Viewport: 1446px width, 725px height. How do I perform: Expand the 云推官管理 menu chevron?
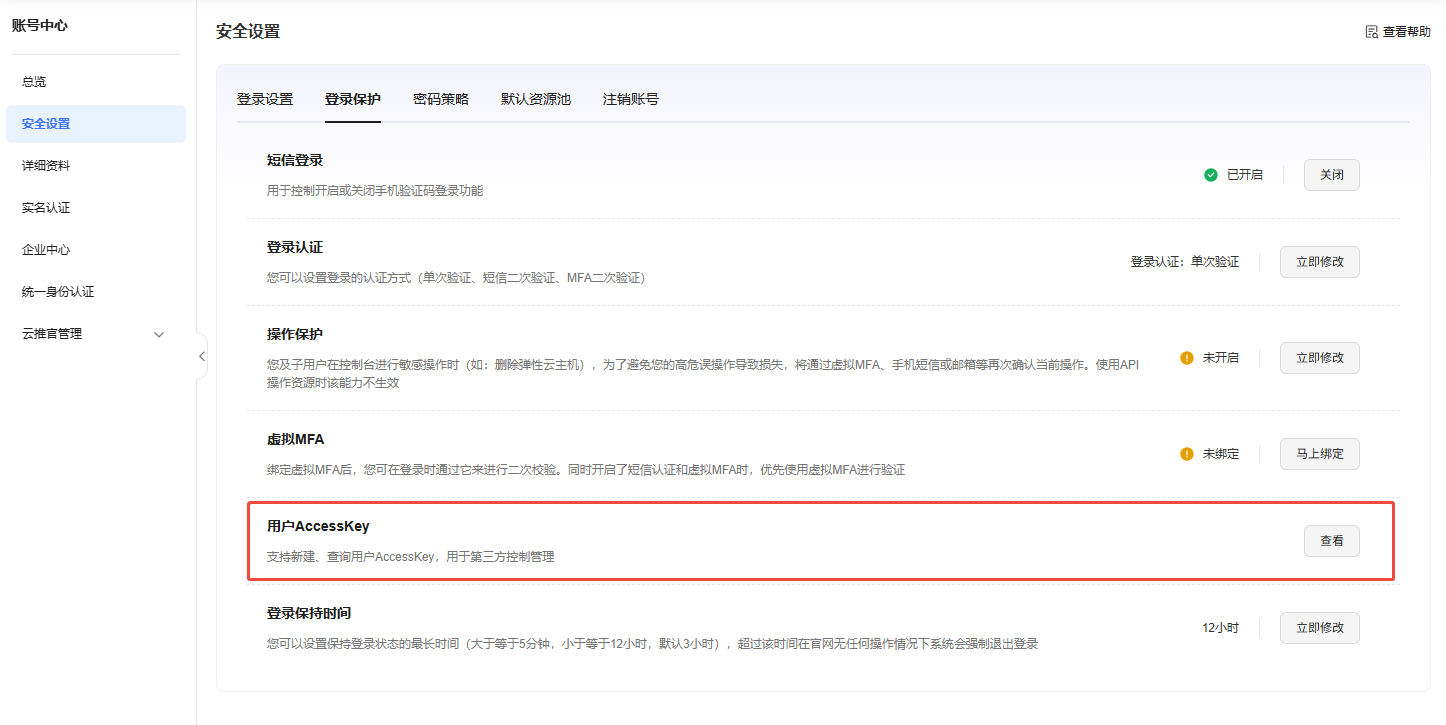(159, 334)
